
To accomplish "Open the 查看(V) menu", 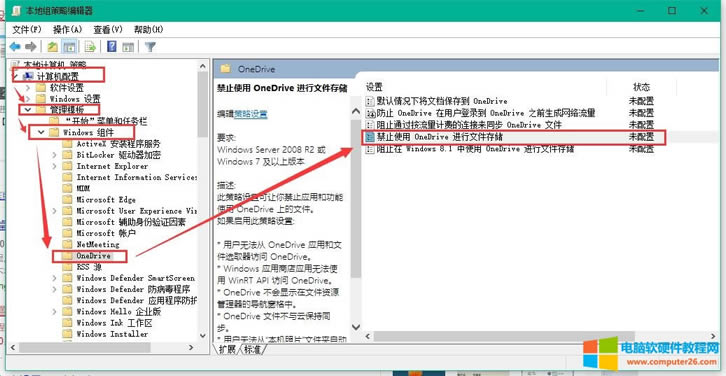I will 108,30.
